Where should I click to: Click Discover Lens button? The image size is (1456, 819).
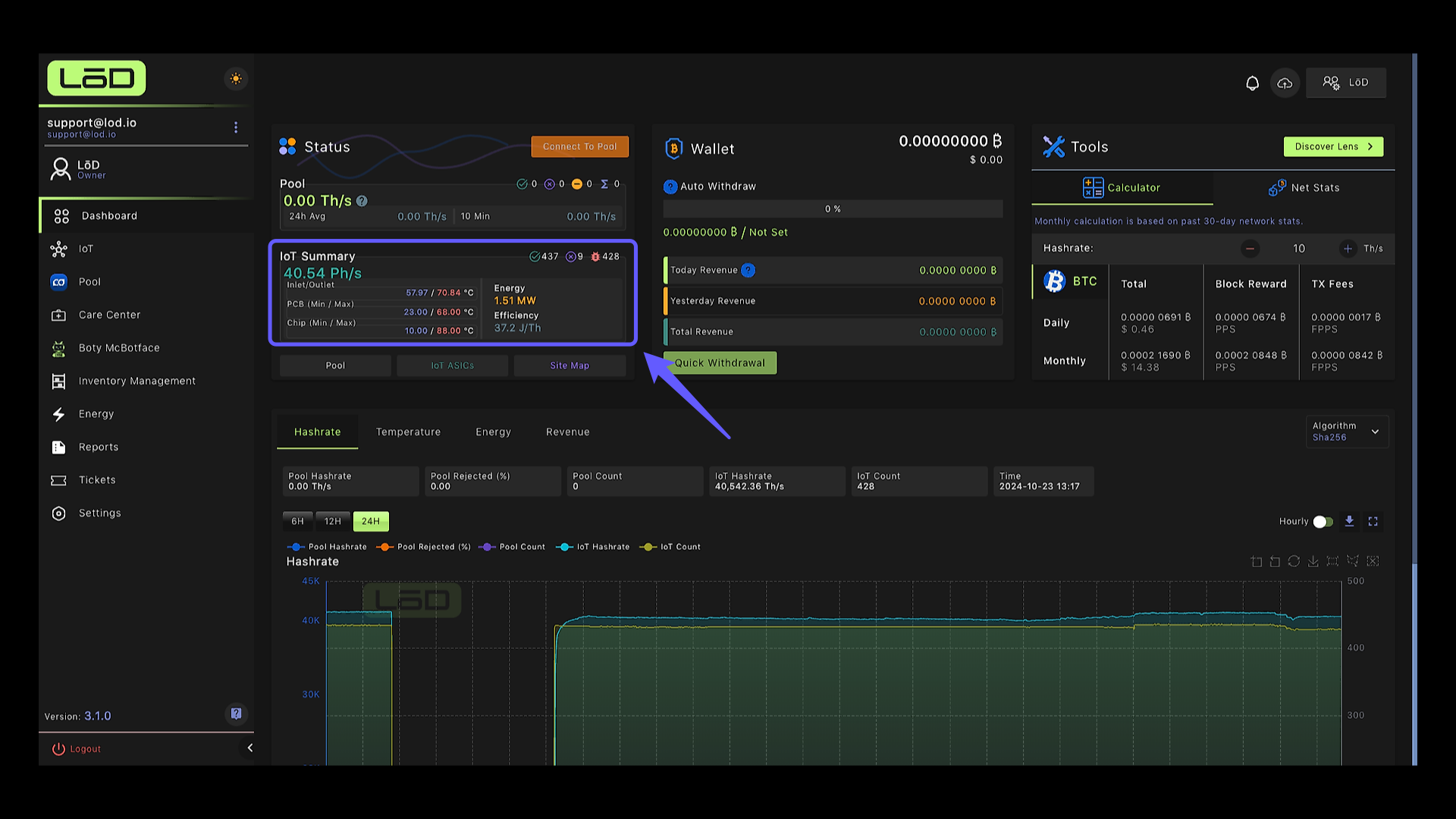(1333, 147)
